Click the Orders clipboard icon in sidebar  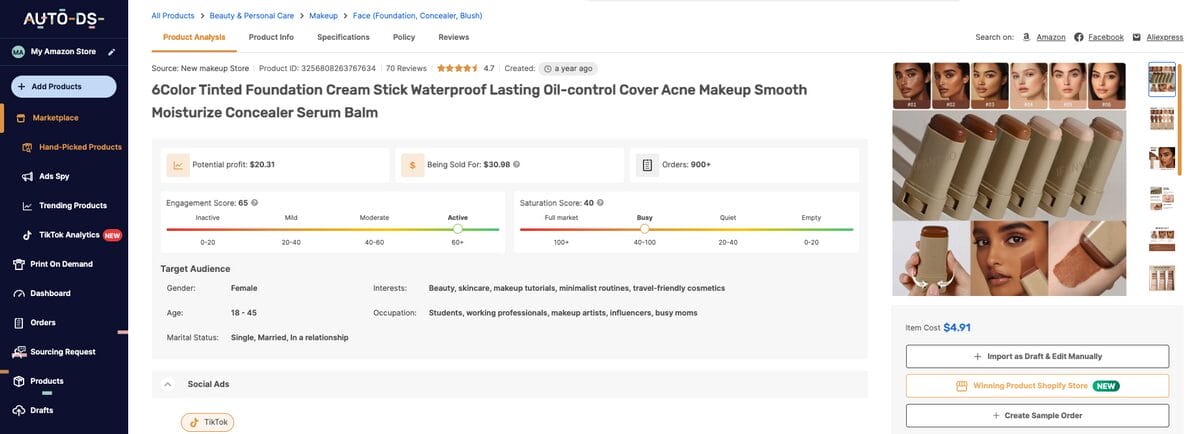tap(19, 323)
